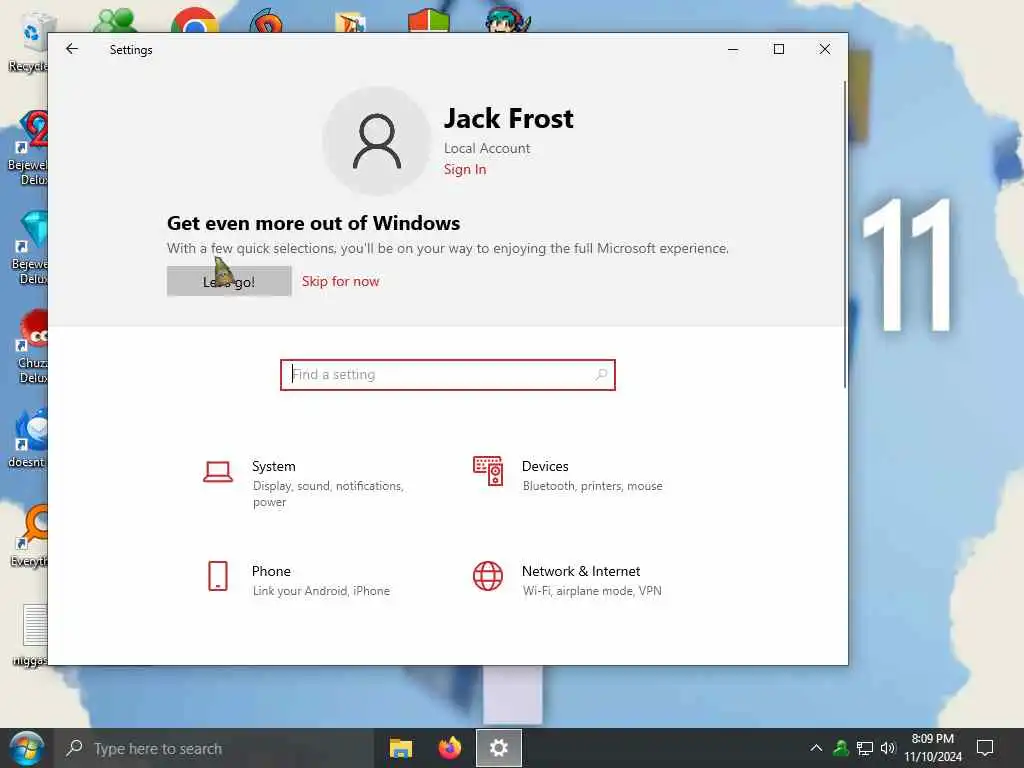Click the Let's go! button
Screen dimensions: 1024x768
(x=229, y=281)
